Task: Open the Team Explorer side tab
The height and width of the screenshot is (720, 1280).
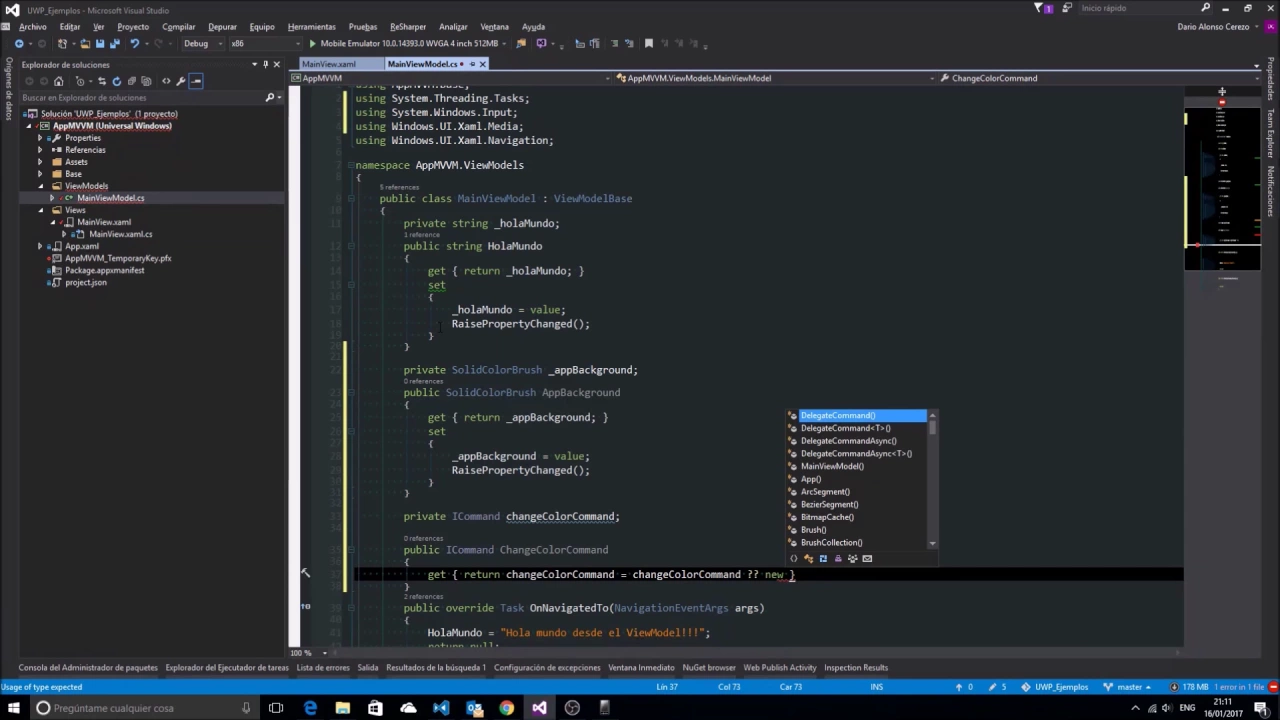Action: 1271,133
